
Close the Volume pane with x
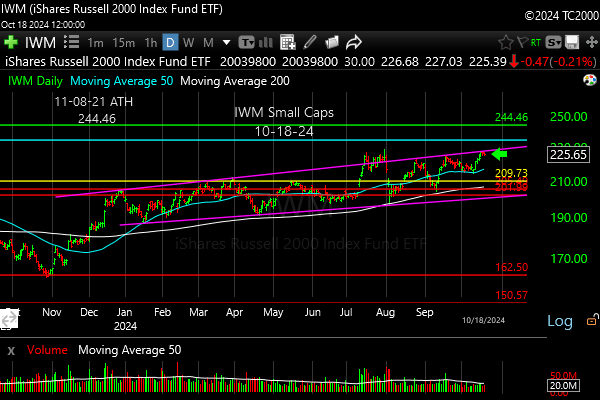pyautogui.click(x=11, y=350)
